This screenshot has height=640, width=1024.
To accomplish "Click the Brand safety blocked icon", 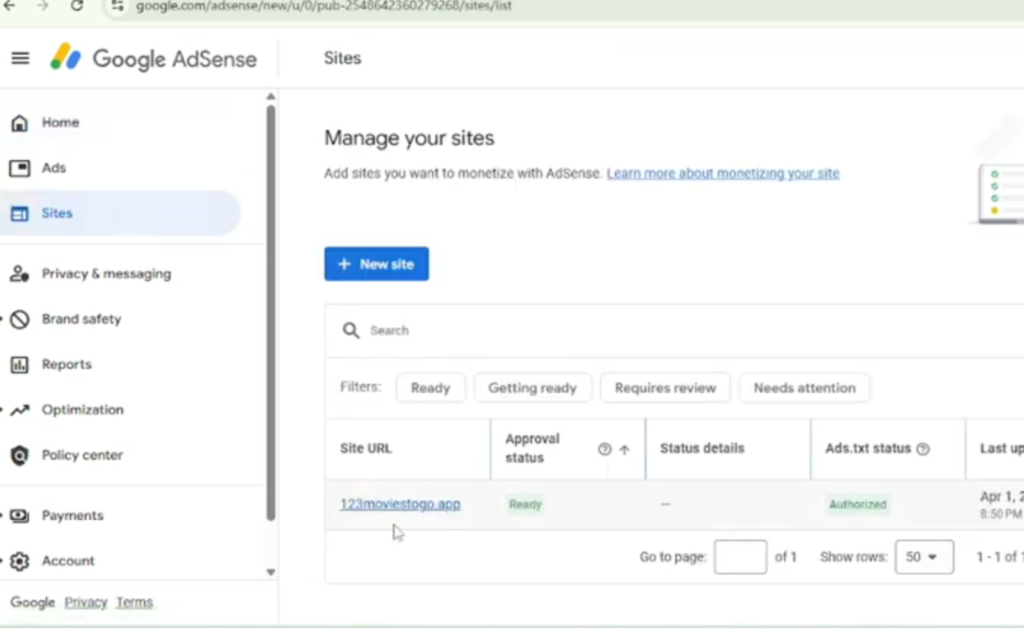I will 19,320.
